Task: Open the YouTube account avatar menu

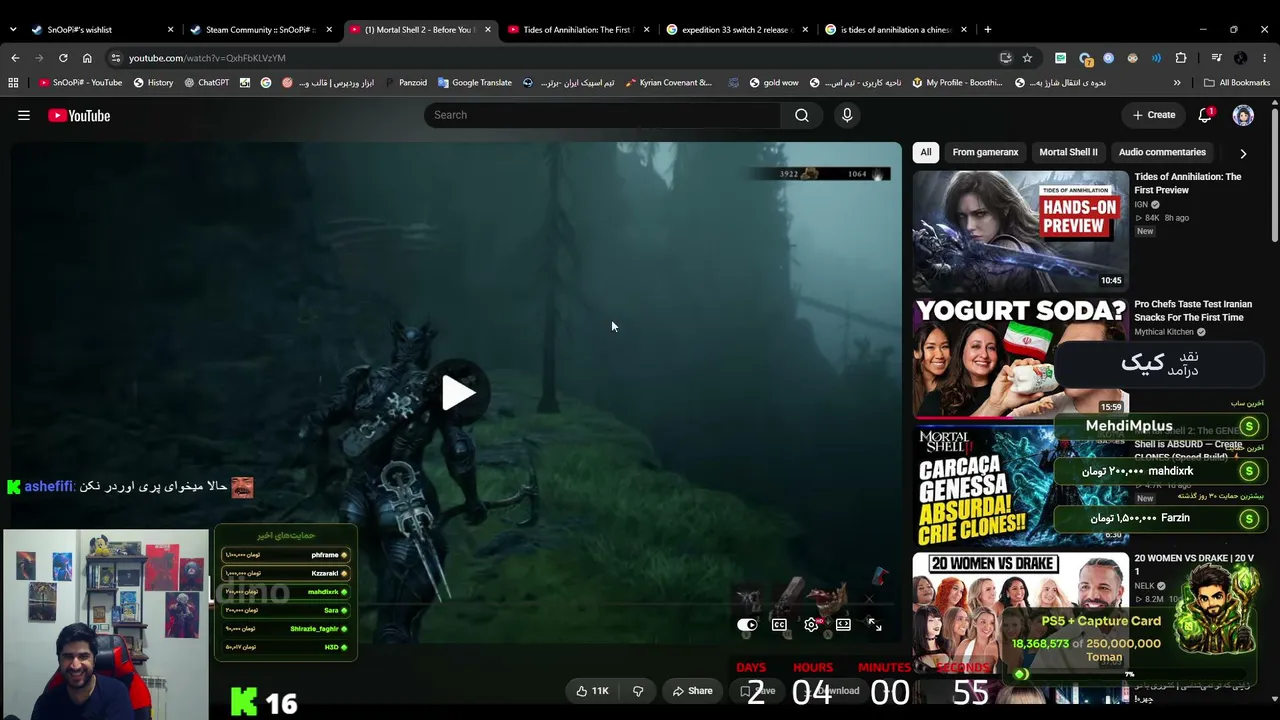Action: [x=1243, y=115]
